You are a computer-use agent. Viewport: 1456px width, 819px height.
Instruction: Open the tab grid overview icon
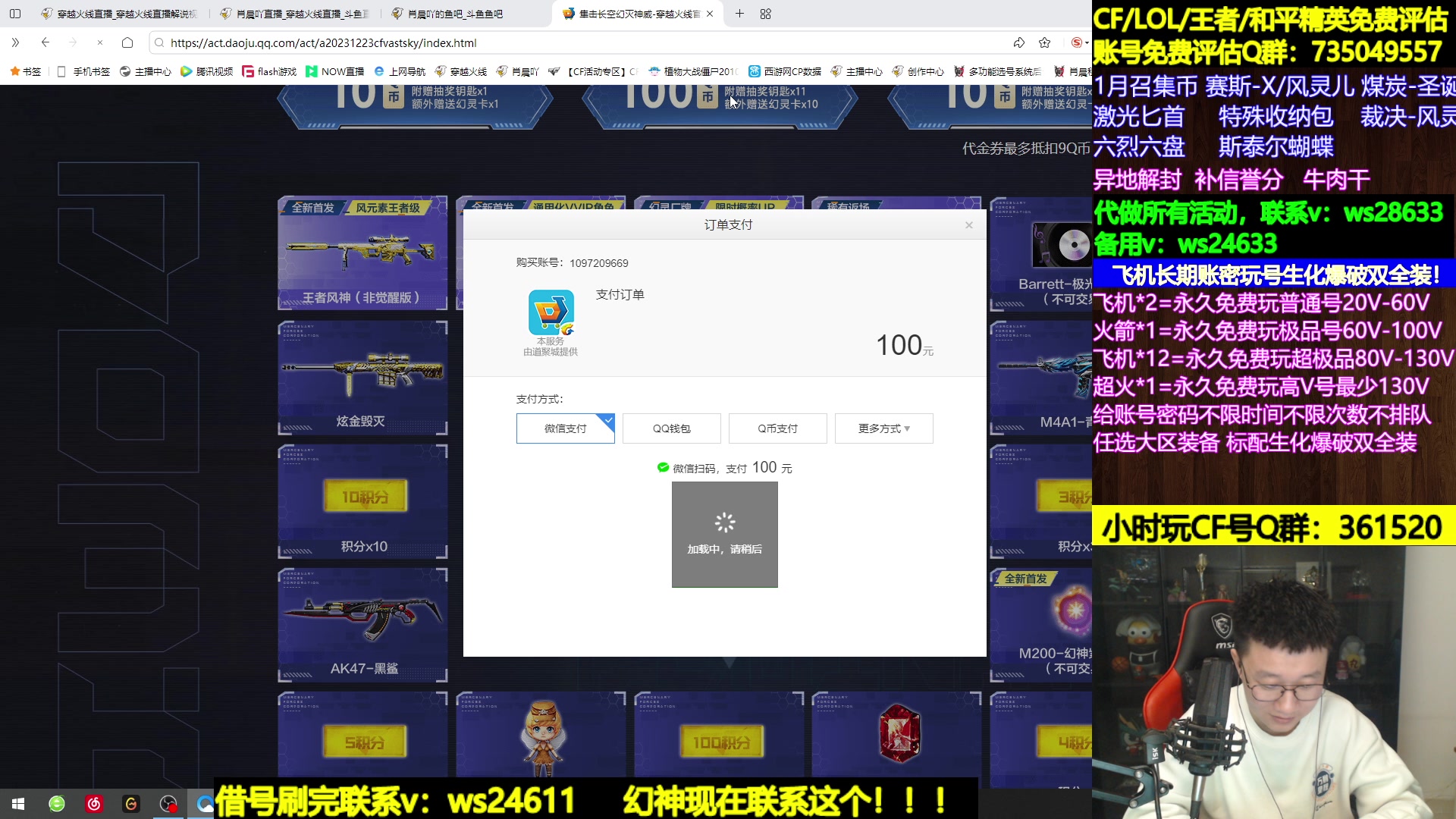point(765,14)
